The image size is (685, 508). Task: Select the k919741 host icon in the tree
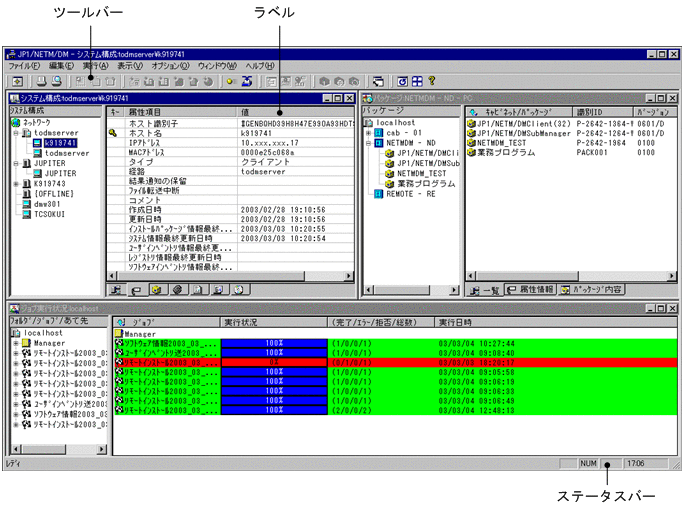[36, 143]
